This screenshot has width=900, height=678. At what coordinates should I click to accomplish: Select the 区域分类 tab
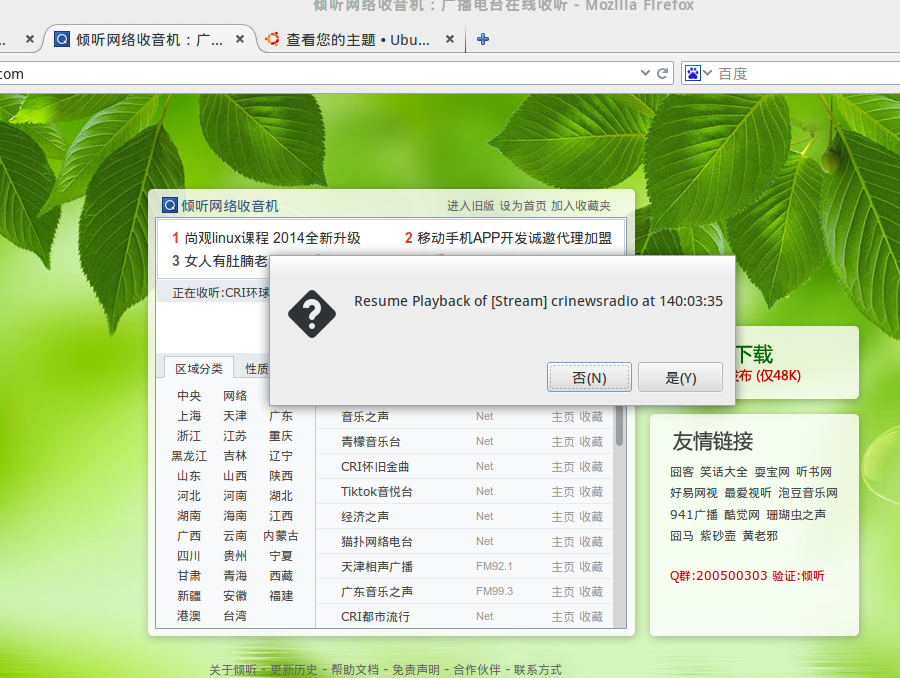tap(199, 368)
